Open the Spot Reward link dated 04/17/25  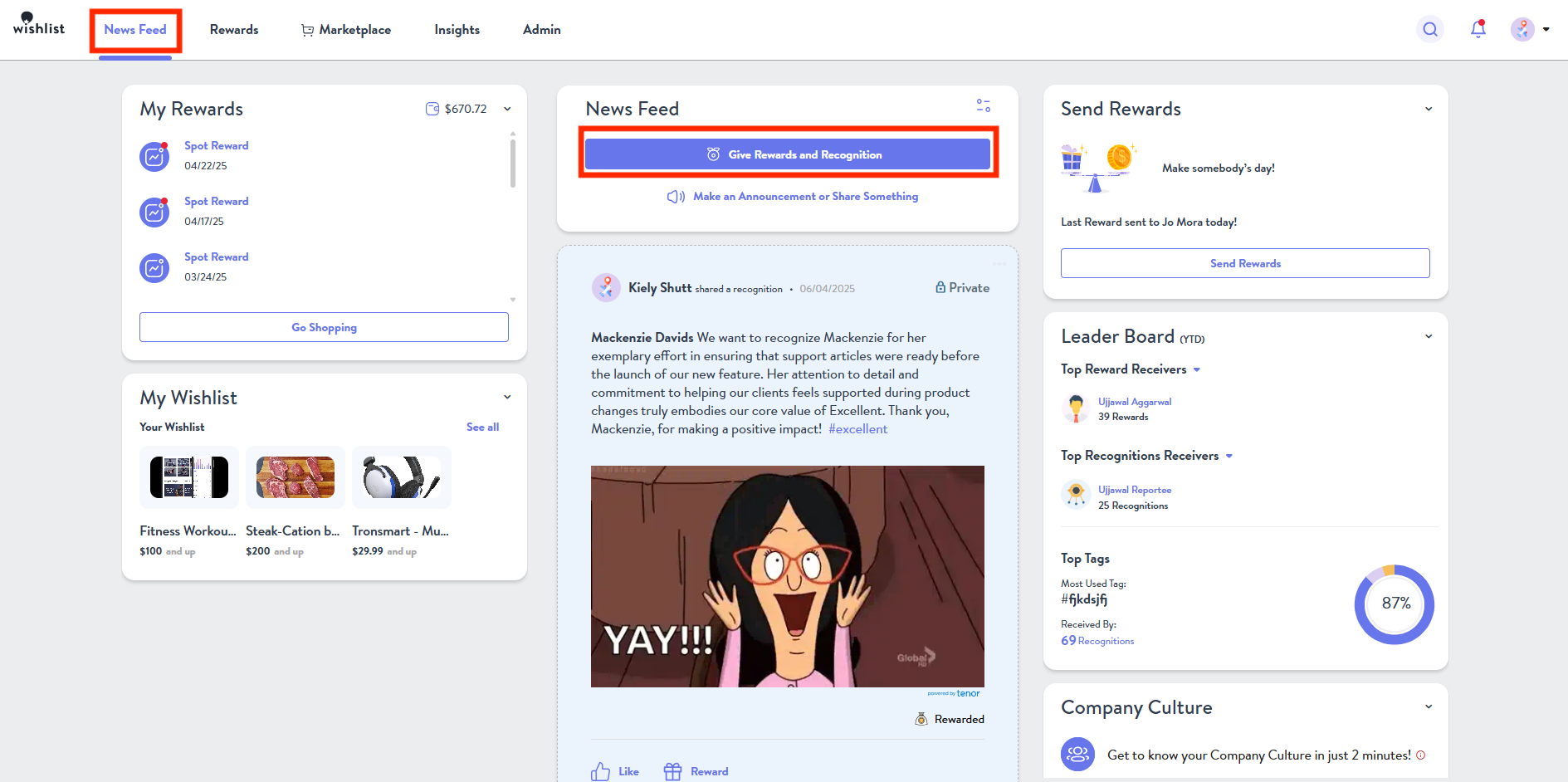pos(216,201)
